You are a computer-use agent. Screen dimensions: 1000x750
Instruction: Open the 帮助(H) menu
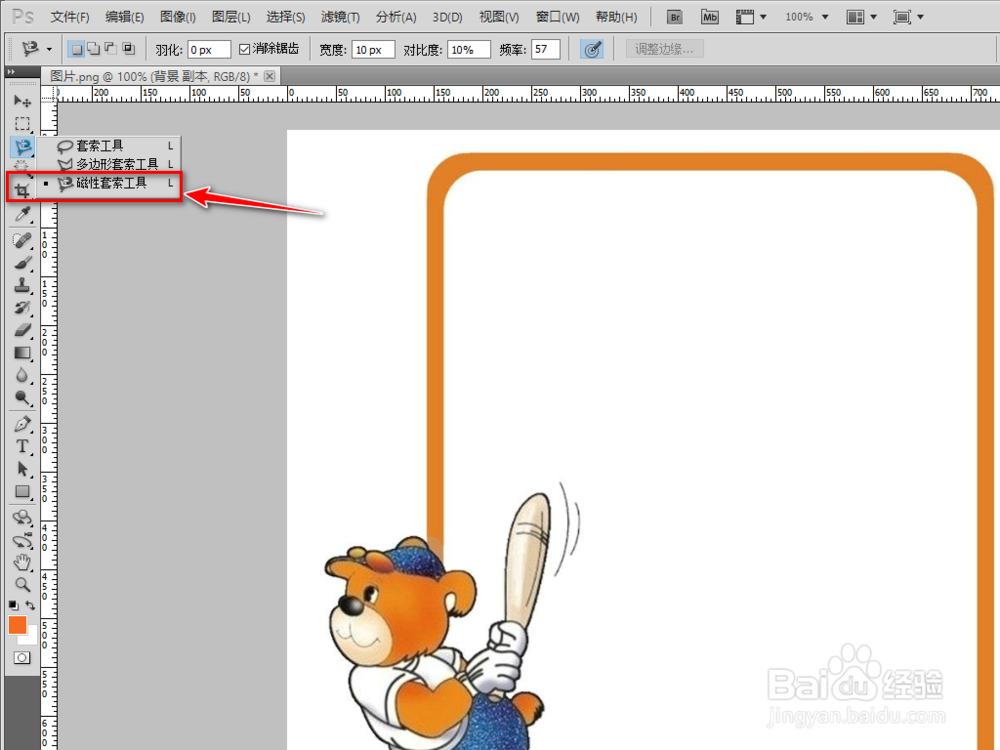(x=616, y=17)
